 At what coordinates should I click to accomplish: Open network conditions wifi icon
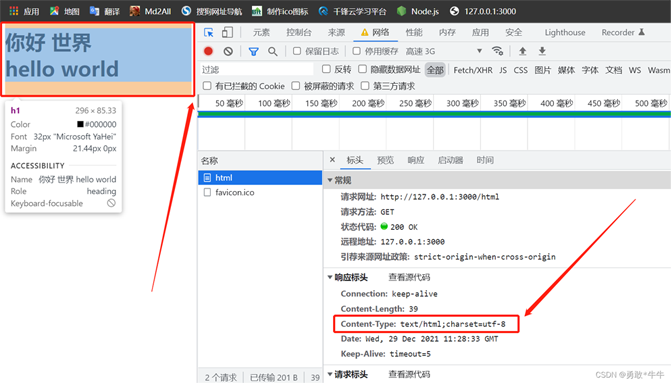click(497, 51)
